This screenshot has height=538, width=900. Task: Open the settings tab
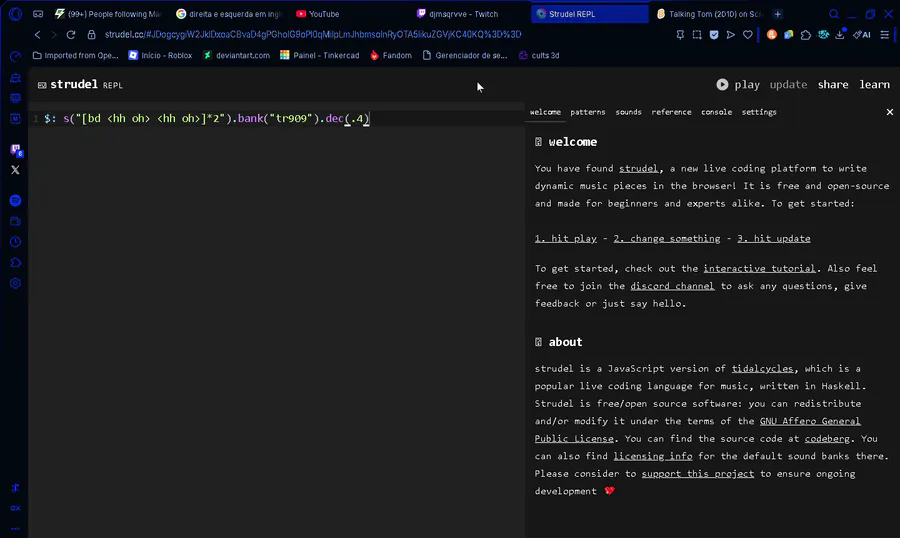click(759, 112)
